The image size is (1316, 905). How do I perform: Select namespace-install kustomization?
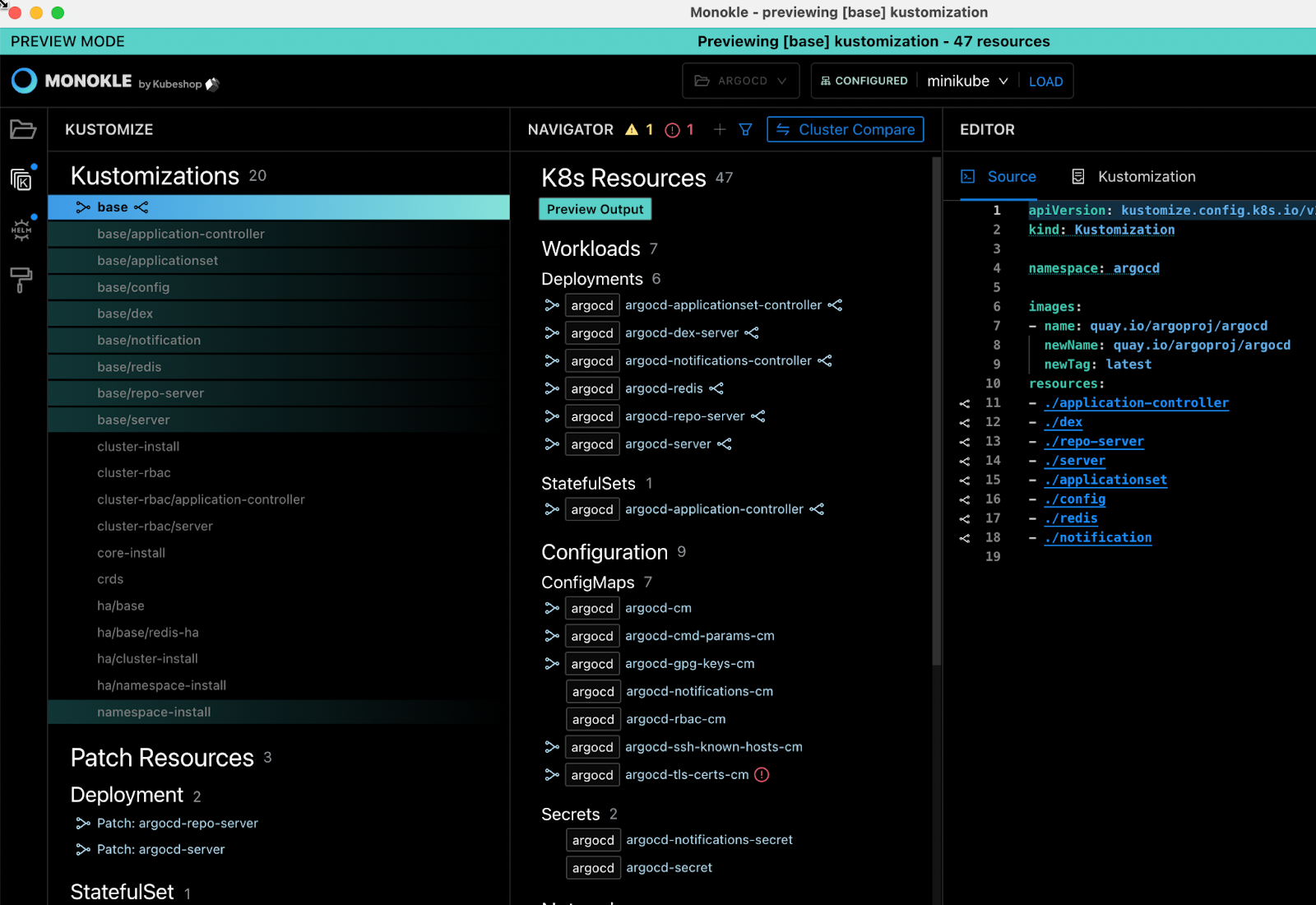tap(279, 712)
